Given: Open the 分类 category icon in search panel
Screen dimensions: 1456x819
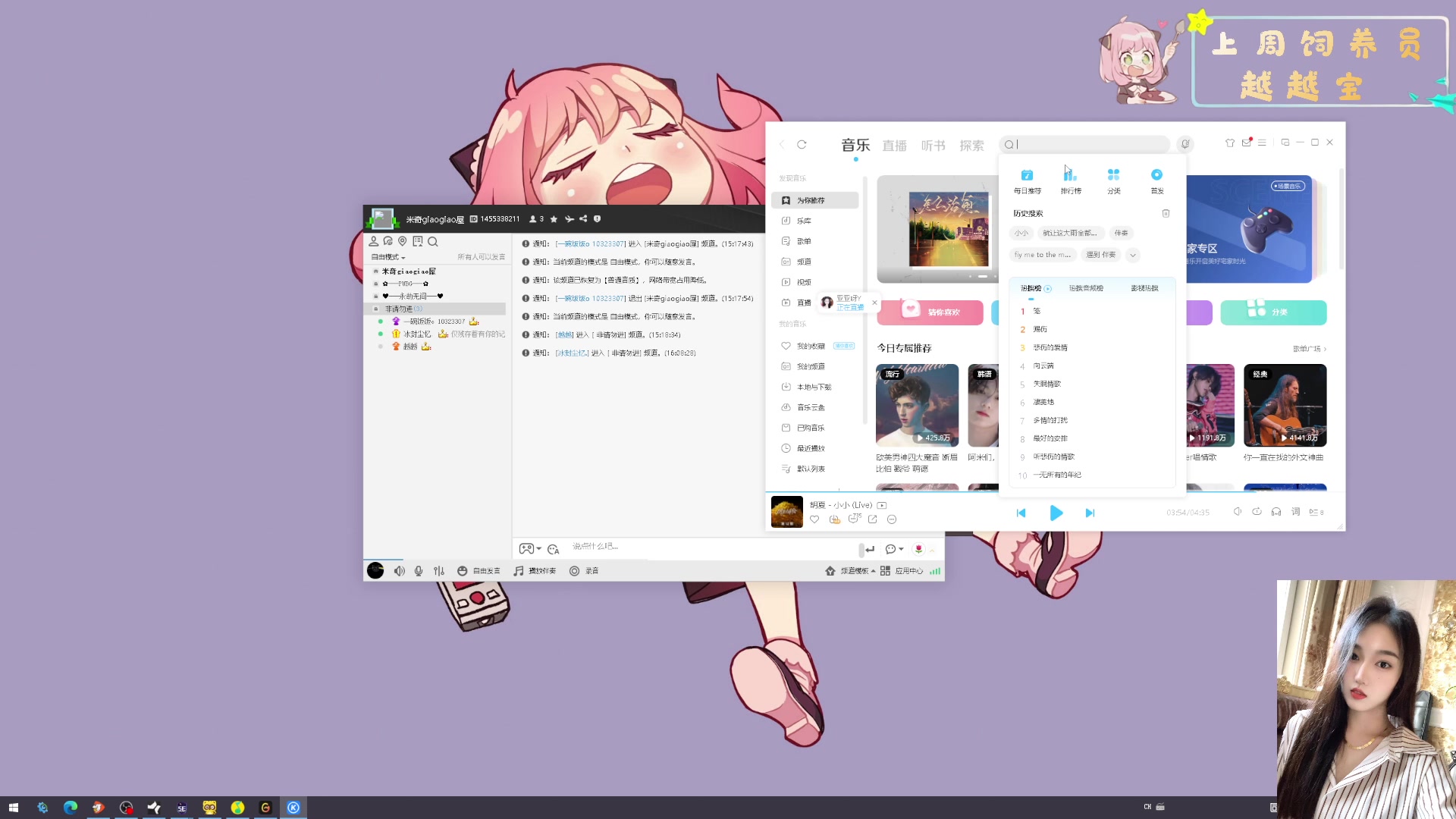Looking at the screenshot, I should 1113,181.
